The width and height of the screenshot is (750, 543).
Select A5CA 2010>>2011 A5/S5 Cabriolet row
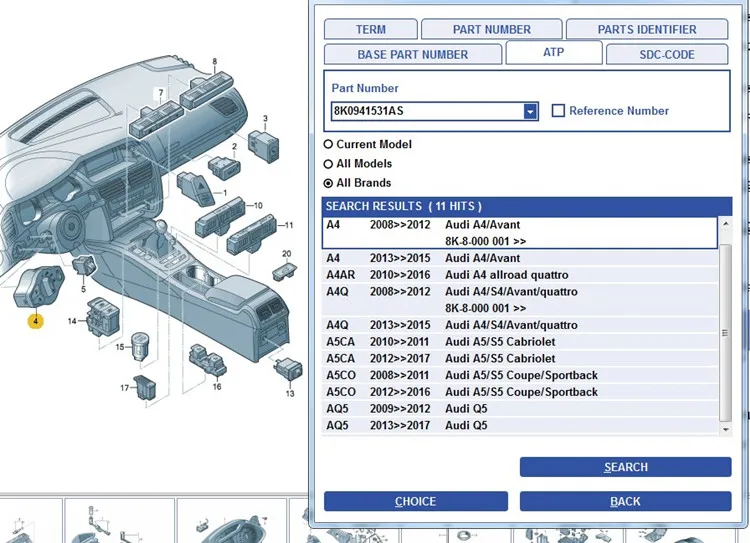[520, 342]
